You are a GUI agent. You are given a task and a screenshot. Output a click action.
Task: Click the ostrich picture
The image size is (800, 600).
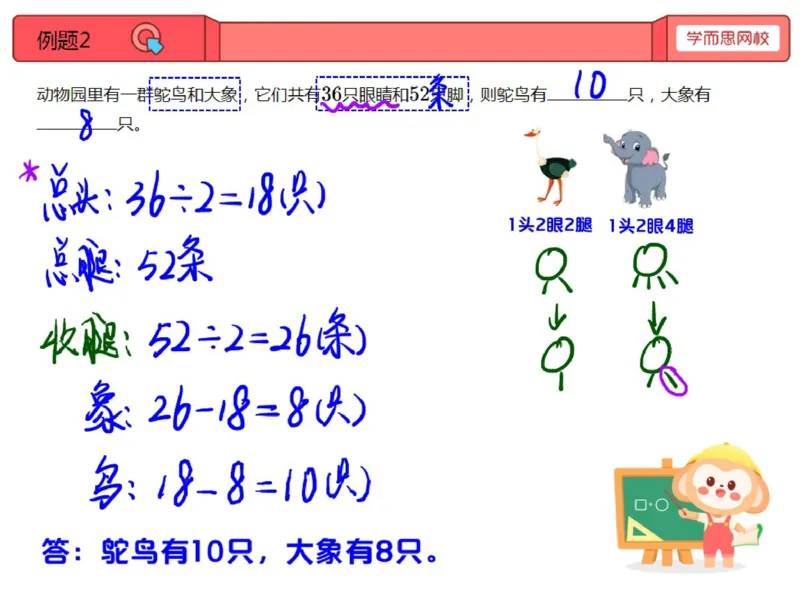(x=551, y=166)
